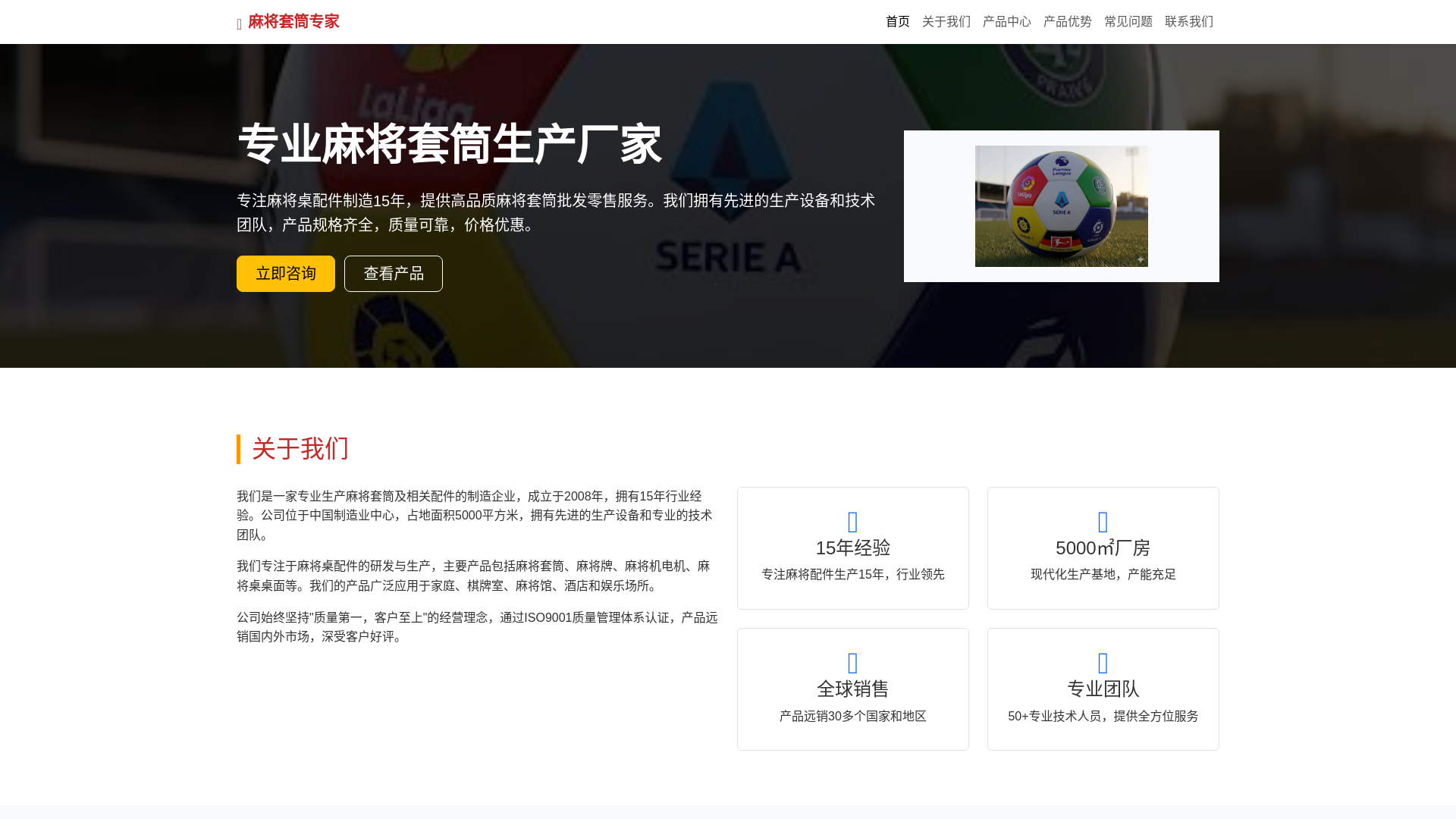Viewport: 1456px width, 819px height.
Task: Click the icon above 专业团队
Action: tap(1103, 663)
